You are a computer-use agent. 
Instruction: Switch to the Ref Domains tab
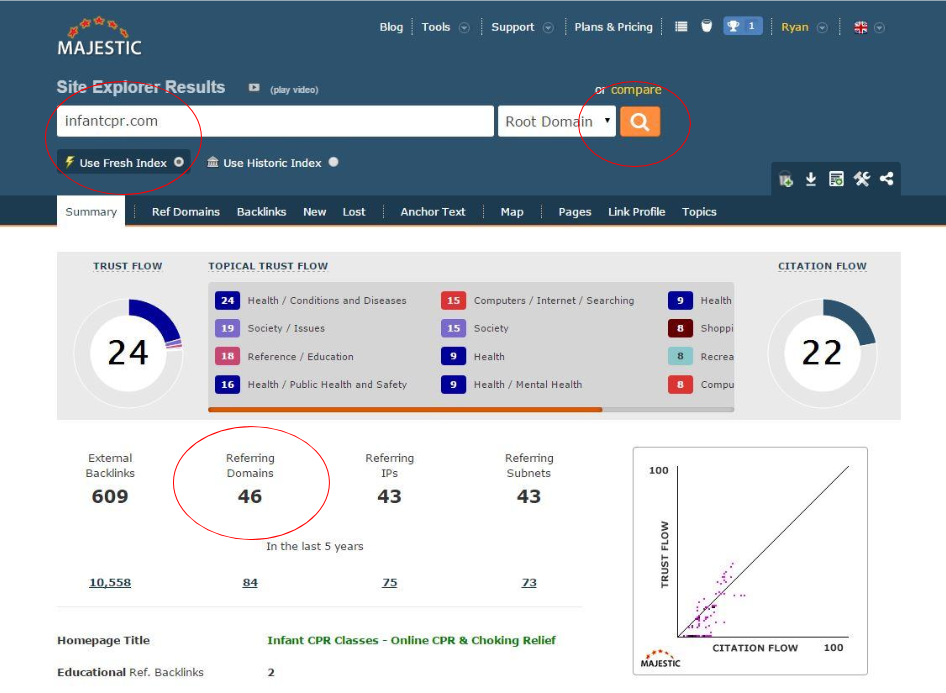click(186, 212)
